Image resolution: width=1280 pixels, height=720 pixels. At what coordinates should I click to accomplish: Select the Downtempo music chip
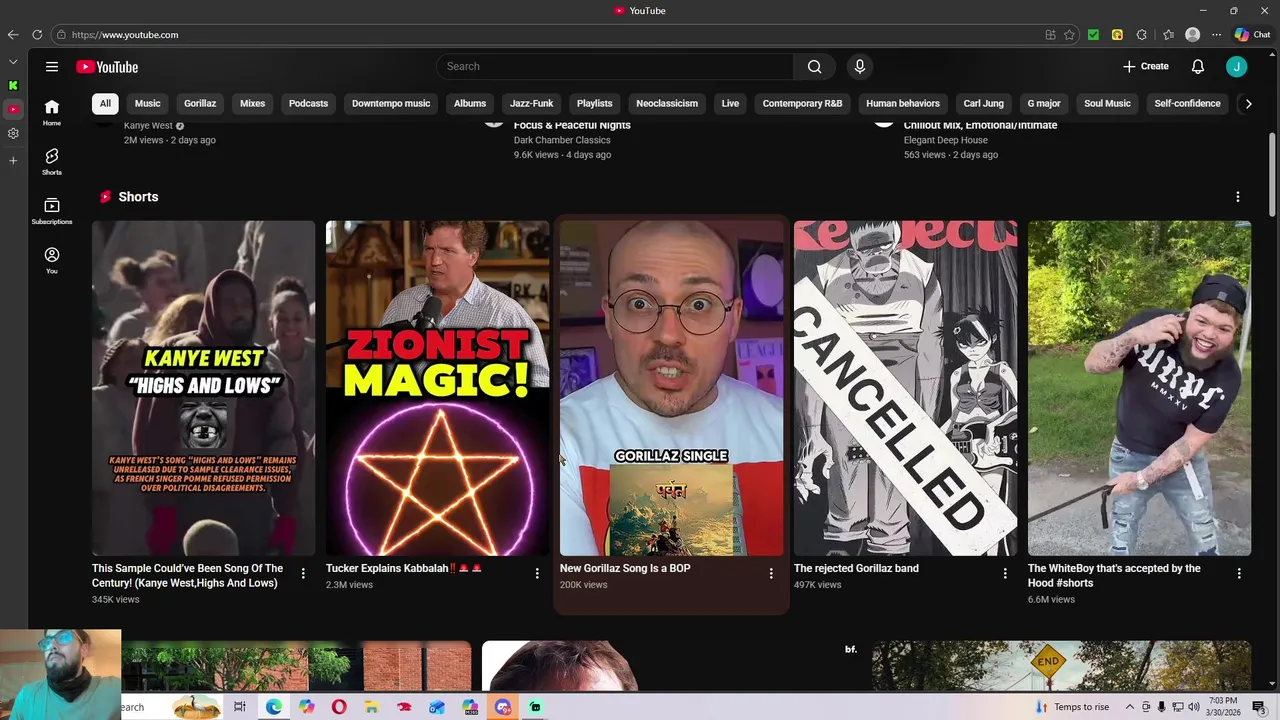click(x=391, y=103)
